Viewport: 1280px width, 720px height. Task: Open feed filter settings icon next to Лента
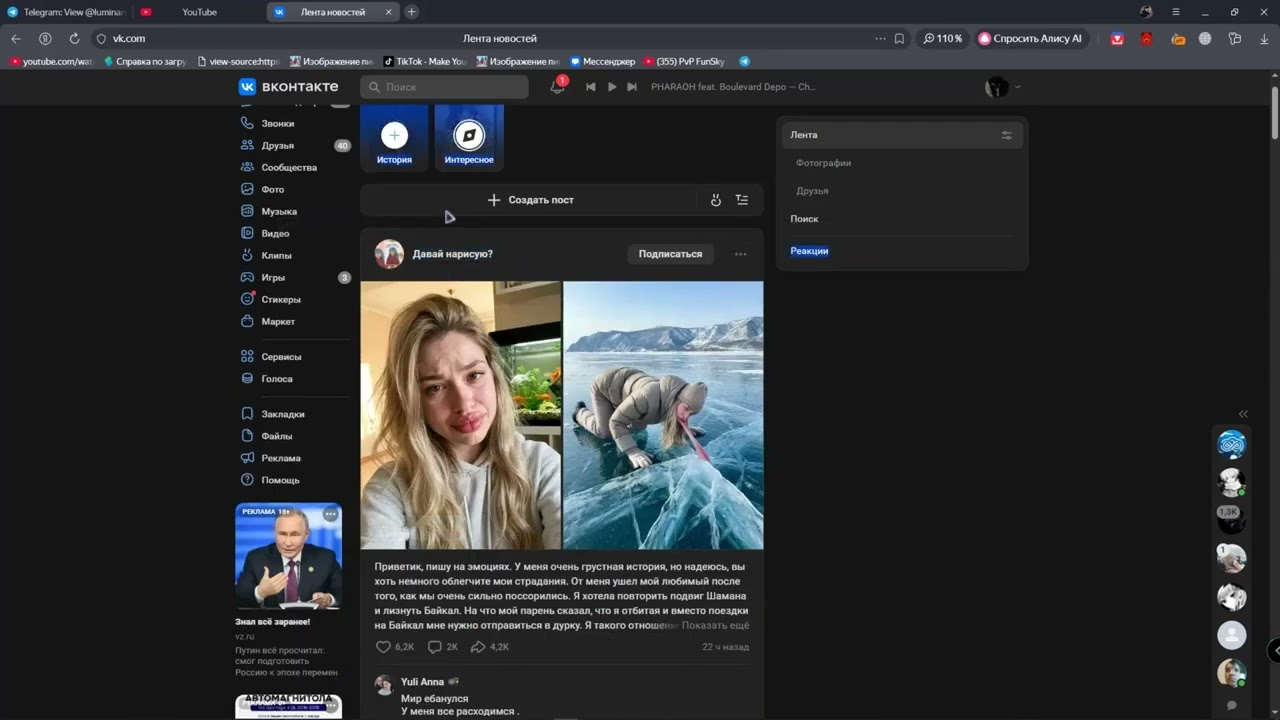pyautogui.click(x=1007, y=135)
